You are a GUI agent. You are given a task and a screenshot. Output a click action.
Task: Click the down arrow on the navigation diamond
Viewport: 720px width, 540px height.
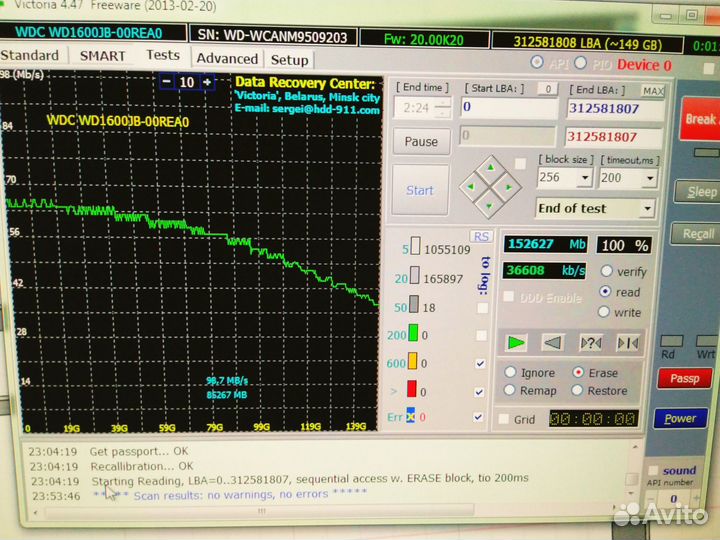pos(489,205)
